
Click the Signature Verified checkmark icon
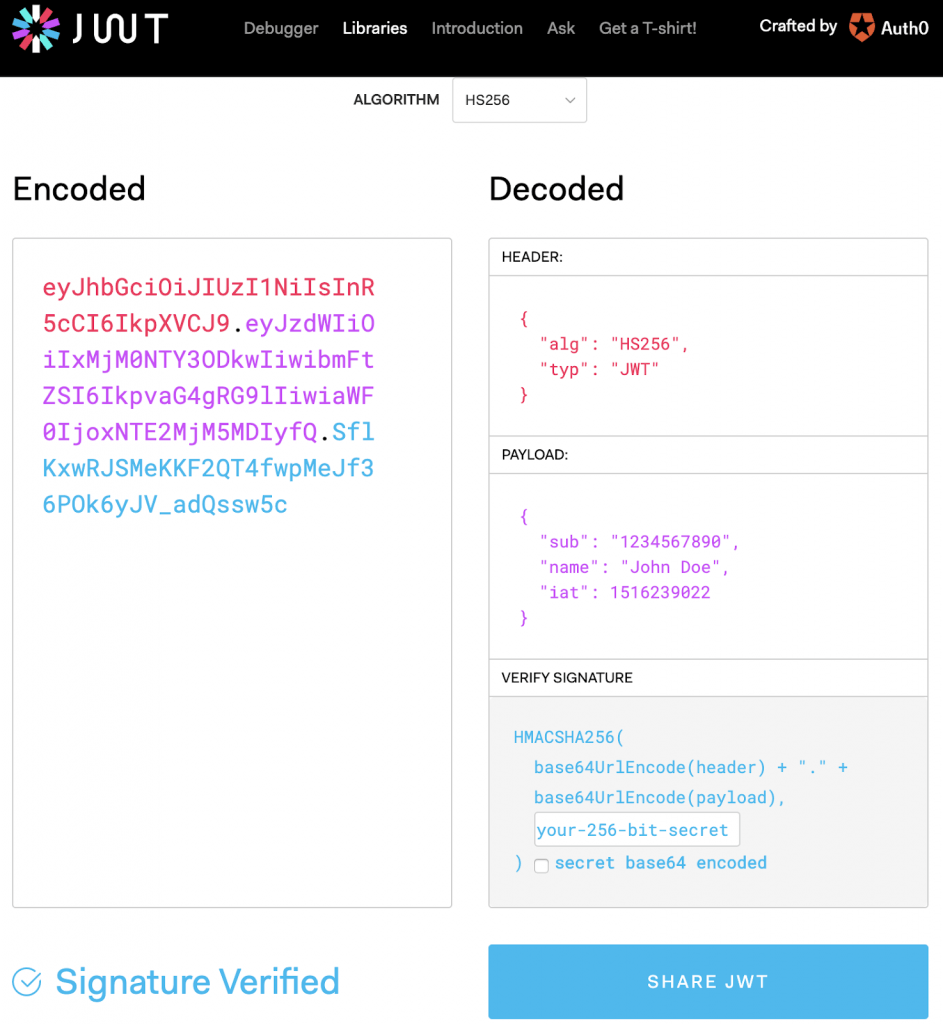point(26,981)
